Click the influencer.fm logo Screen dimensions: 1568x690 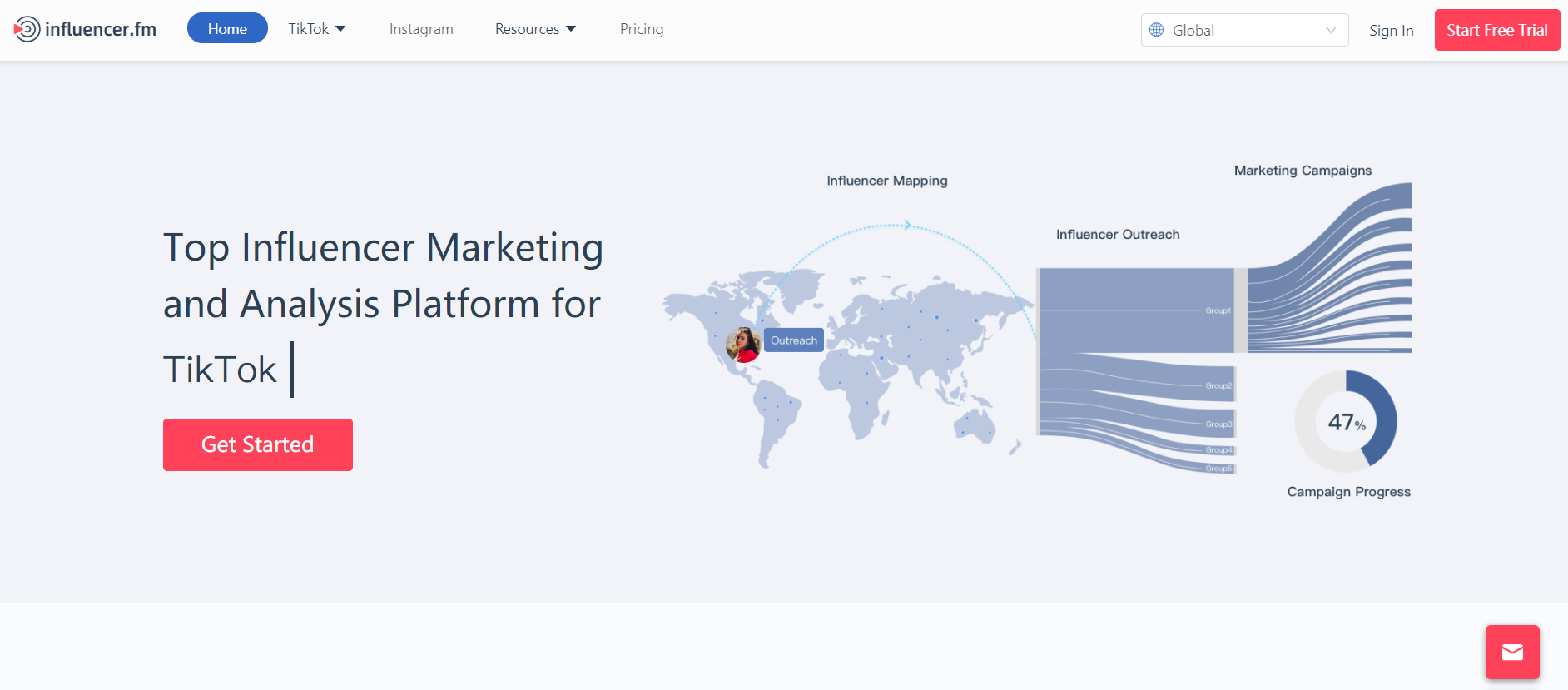[x=85, y=29]
